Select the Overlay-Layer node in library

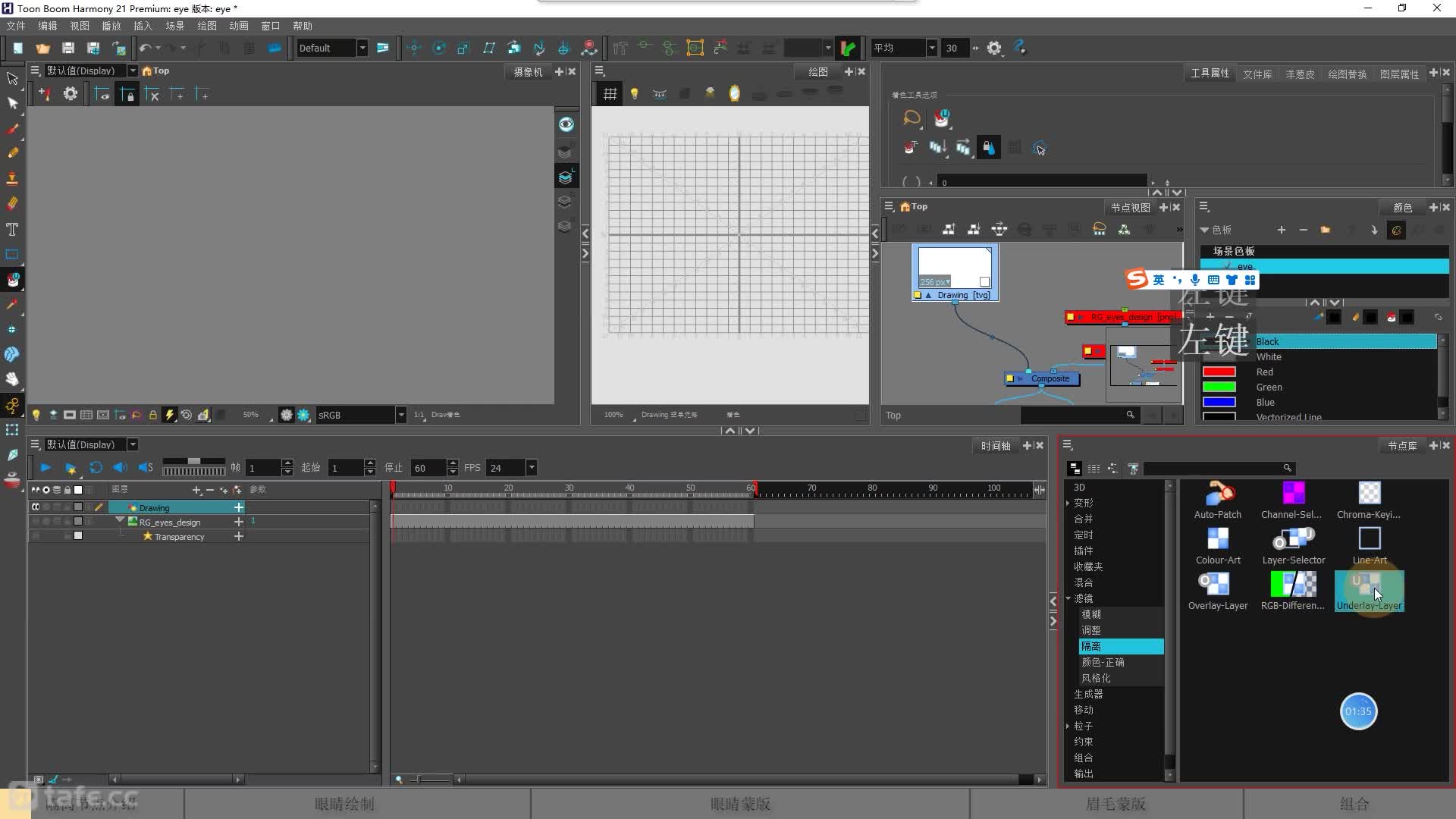click(1218, 591)
